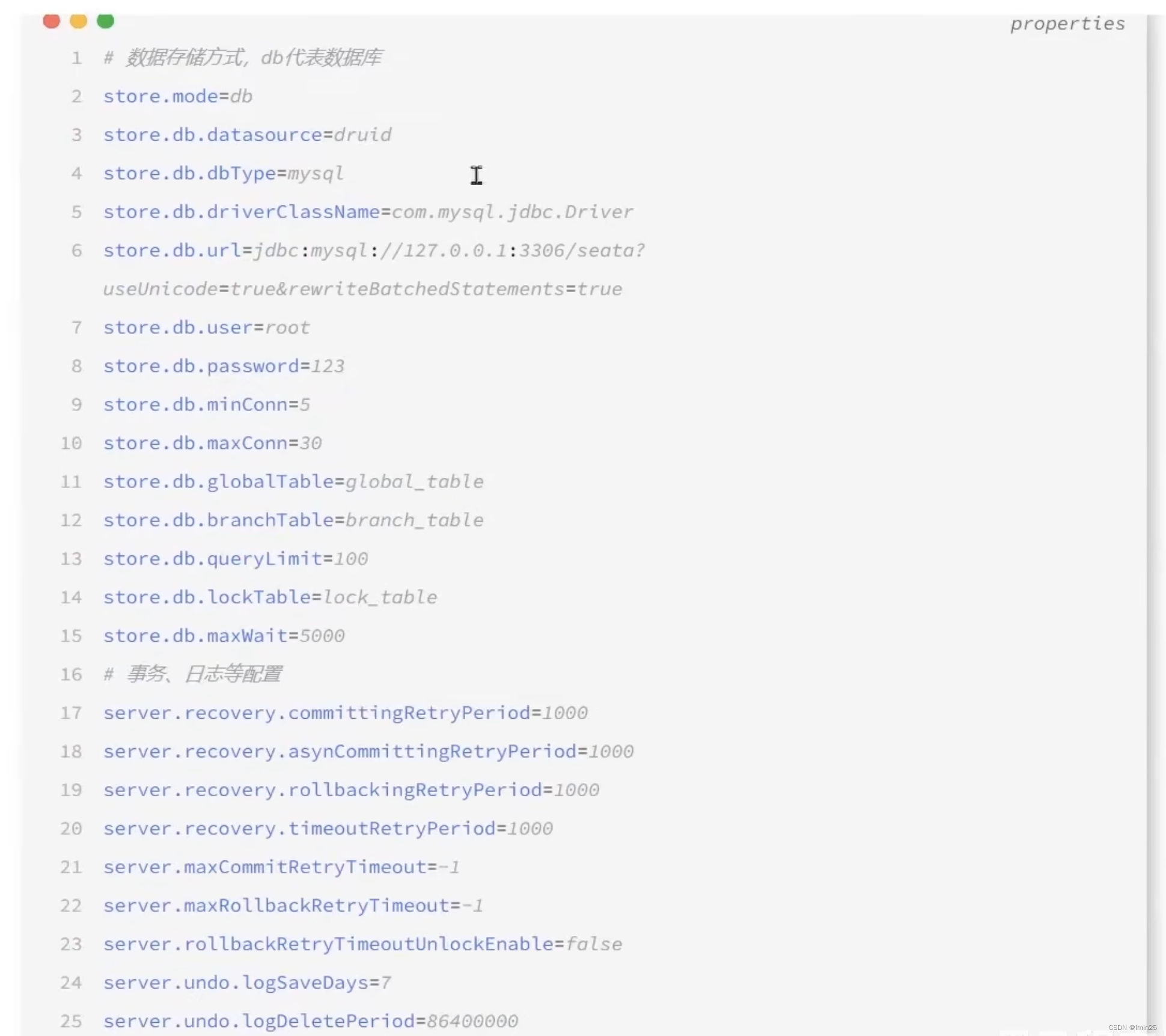Click server.undo.logDeletePeriod=86400000 line
This screenshot has width=1166, height=1036.
[x=310, y=1021]
